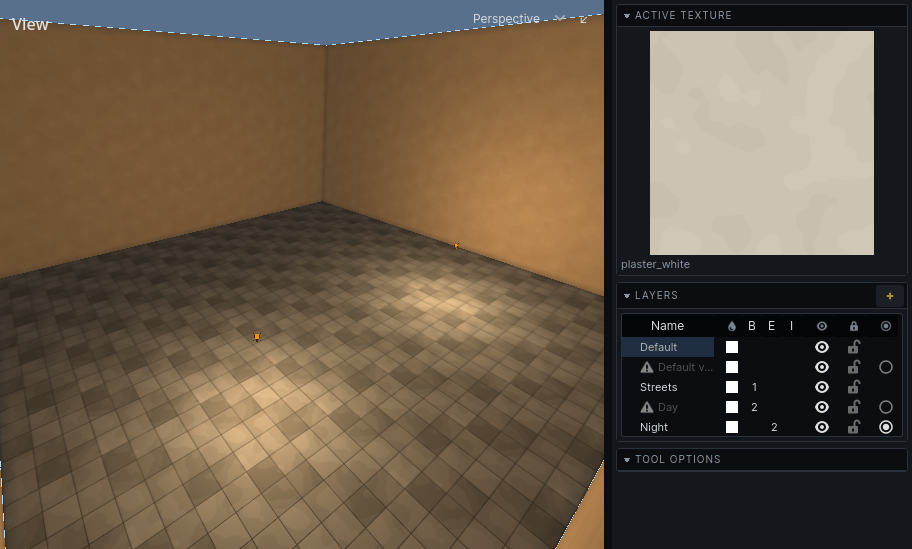Click the warning icon on Day layer
Screen dimensions: 912x549
(647, 407)
